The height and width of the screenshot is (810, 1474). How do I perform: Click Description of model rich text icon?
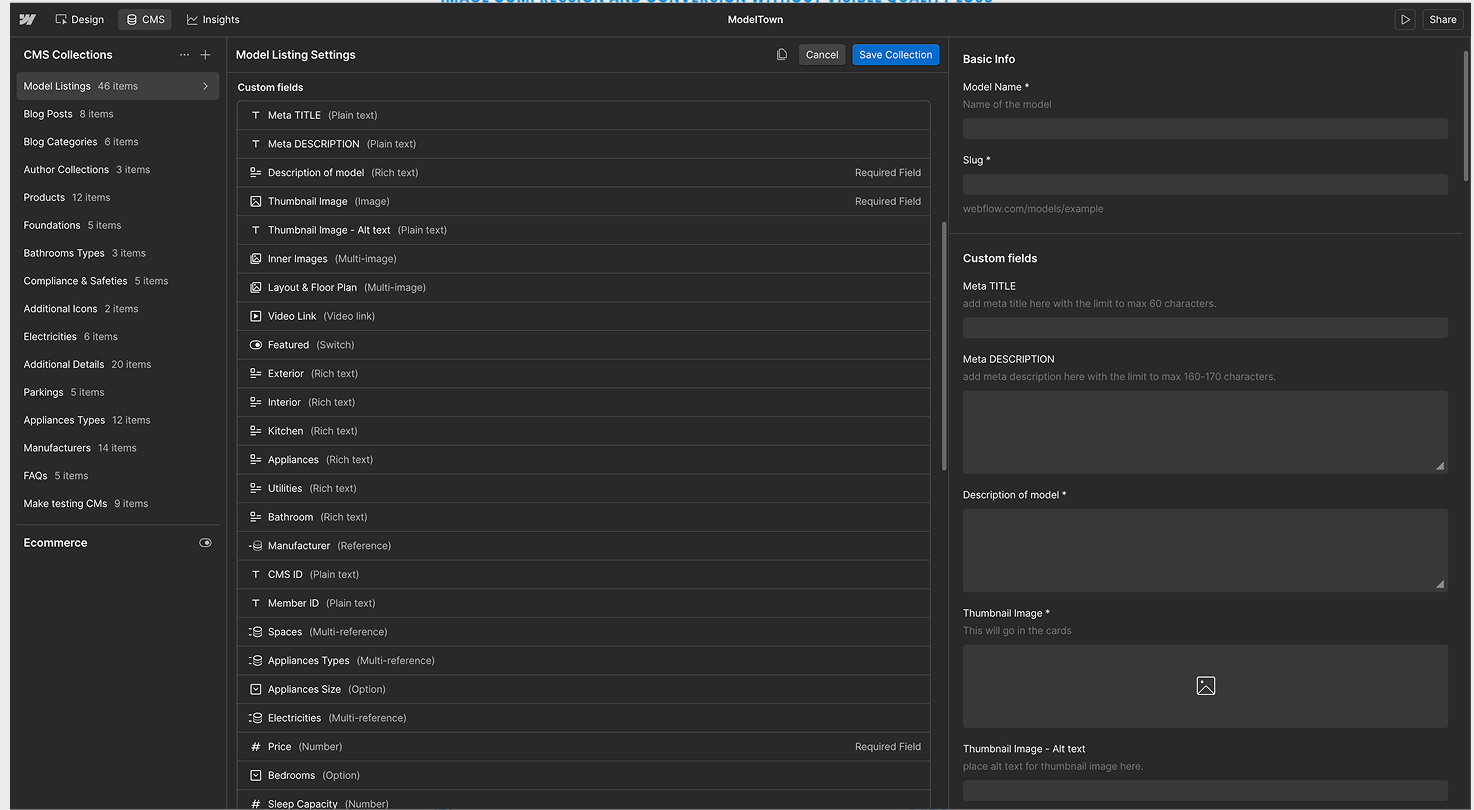[x=255, y=173]
